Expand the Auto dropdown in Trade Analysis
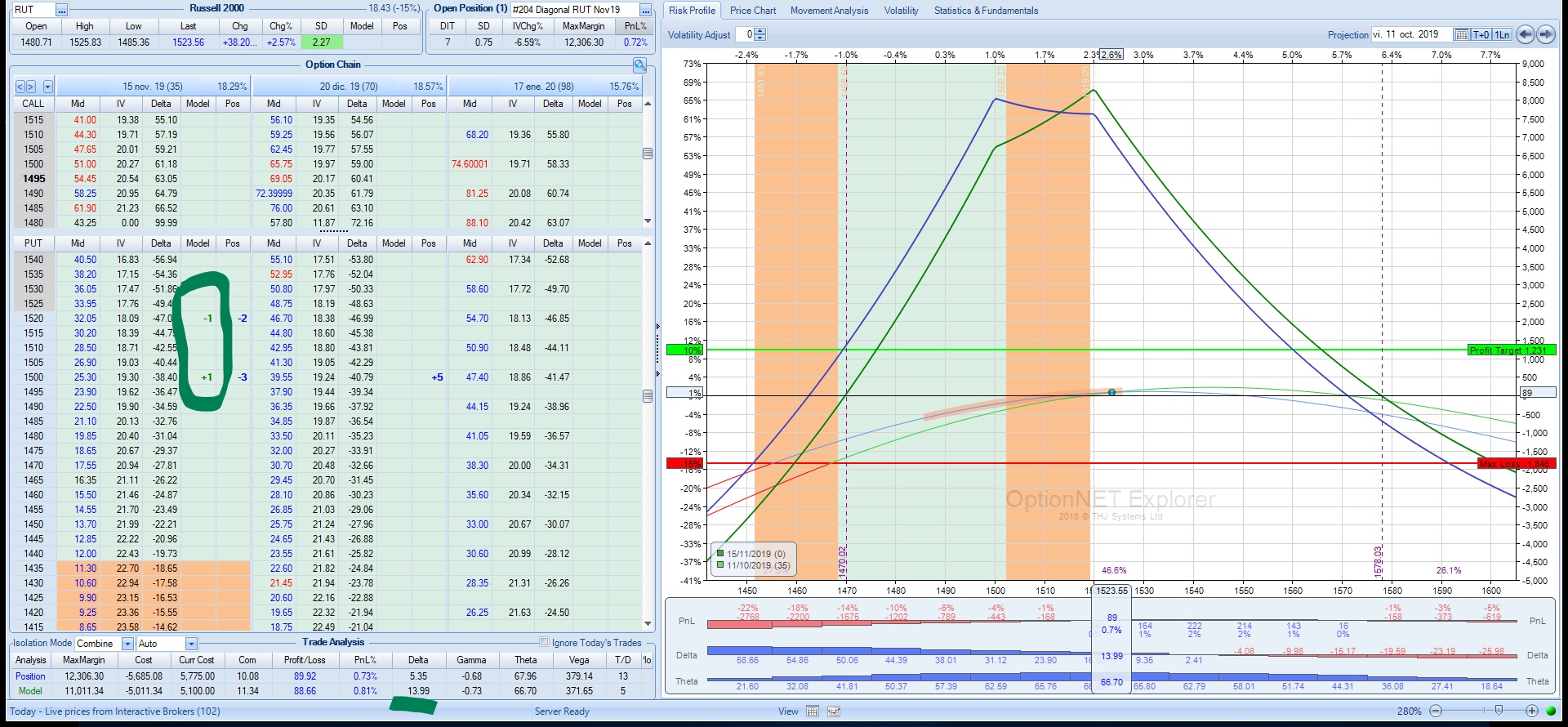Viewport: 1568px width, 727px height. [x=191, y=644]
